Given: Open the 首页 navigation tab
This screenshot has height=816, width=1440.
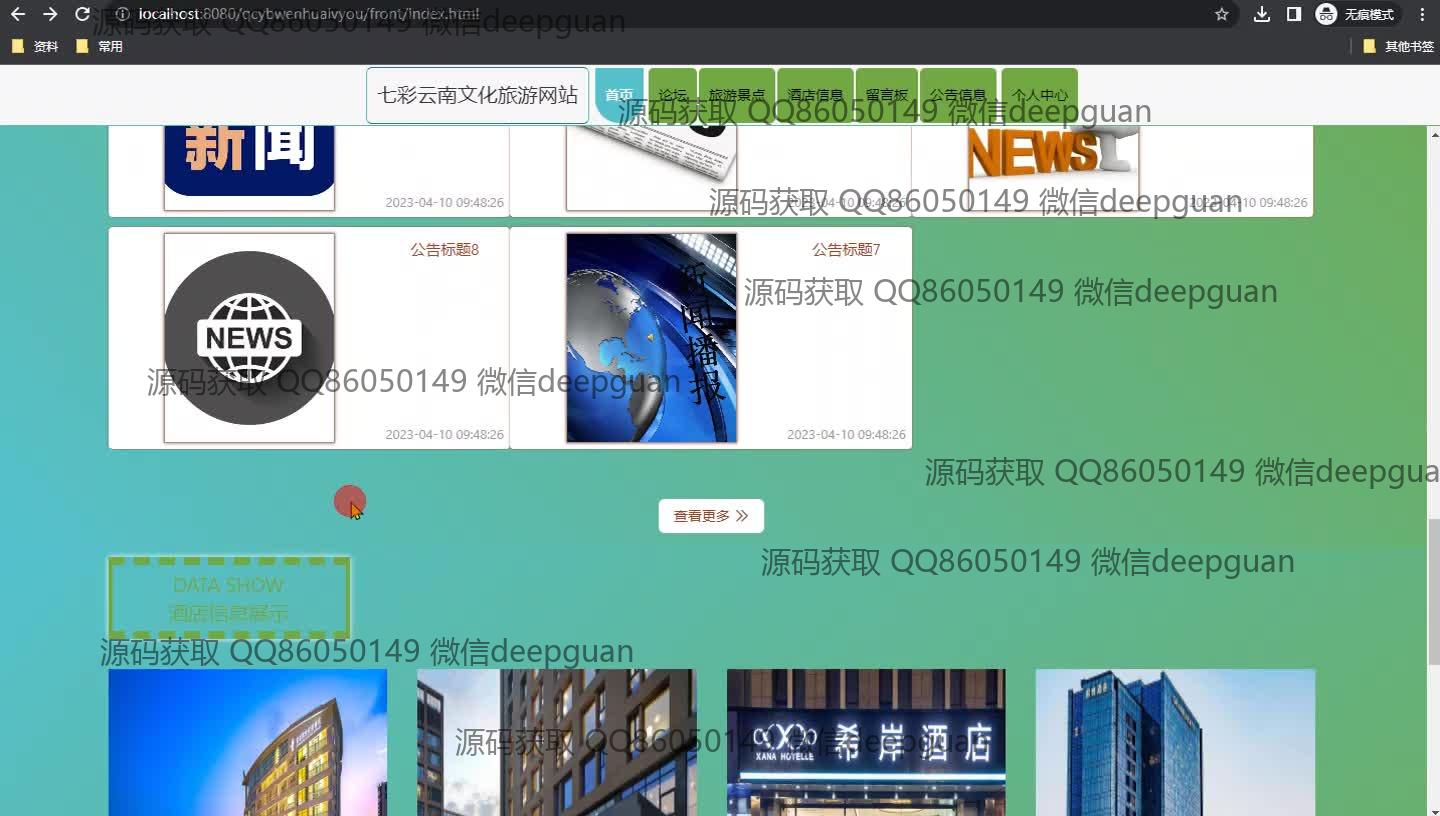Looking at the screenshot, I should [x=619, y=95].
